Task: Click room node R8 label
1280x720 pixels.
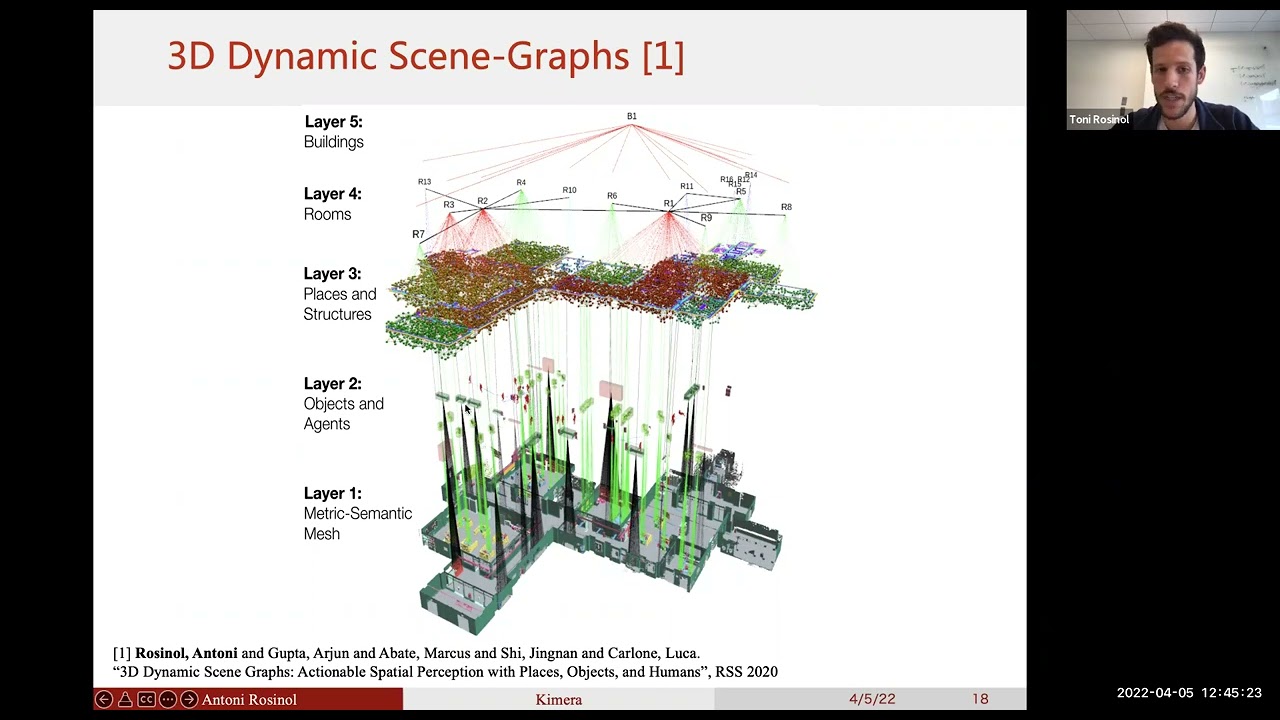Action: click(x=786, y=207)
